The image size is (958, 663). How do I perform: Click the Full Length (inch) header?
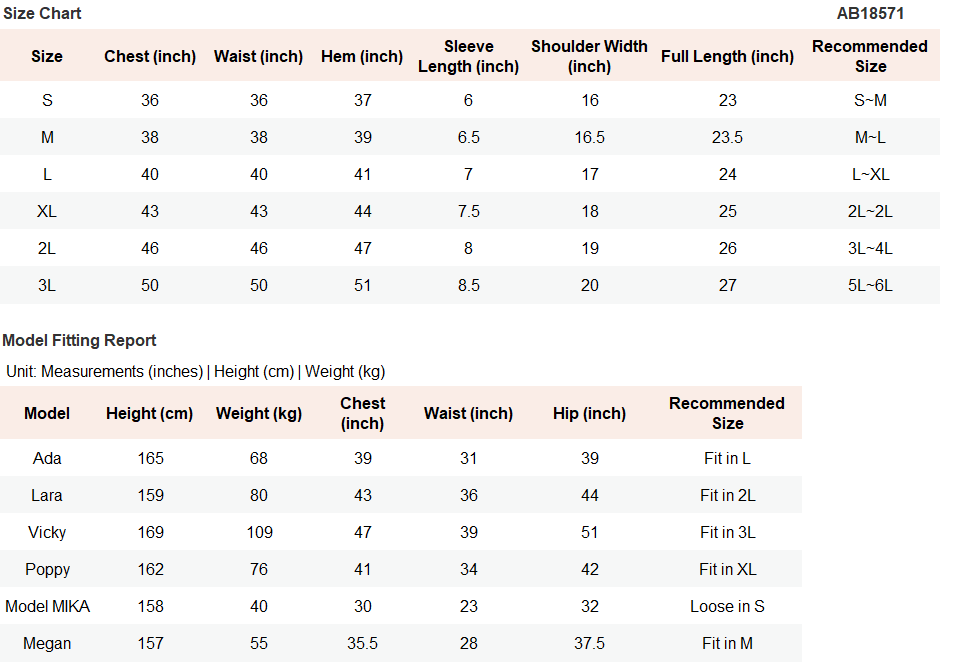click(x=727, y=56)
